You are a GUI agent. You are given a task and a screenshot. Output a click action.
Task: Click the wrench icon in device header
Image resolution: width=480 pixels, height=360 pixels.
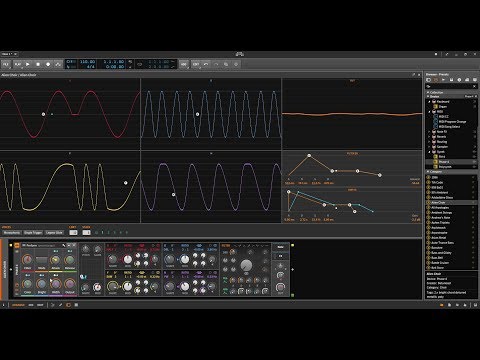pyautogui.click(x=64, y=246)
